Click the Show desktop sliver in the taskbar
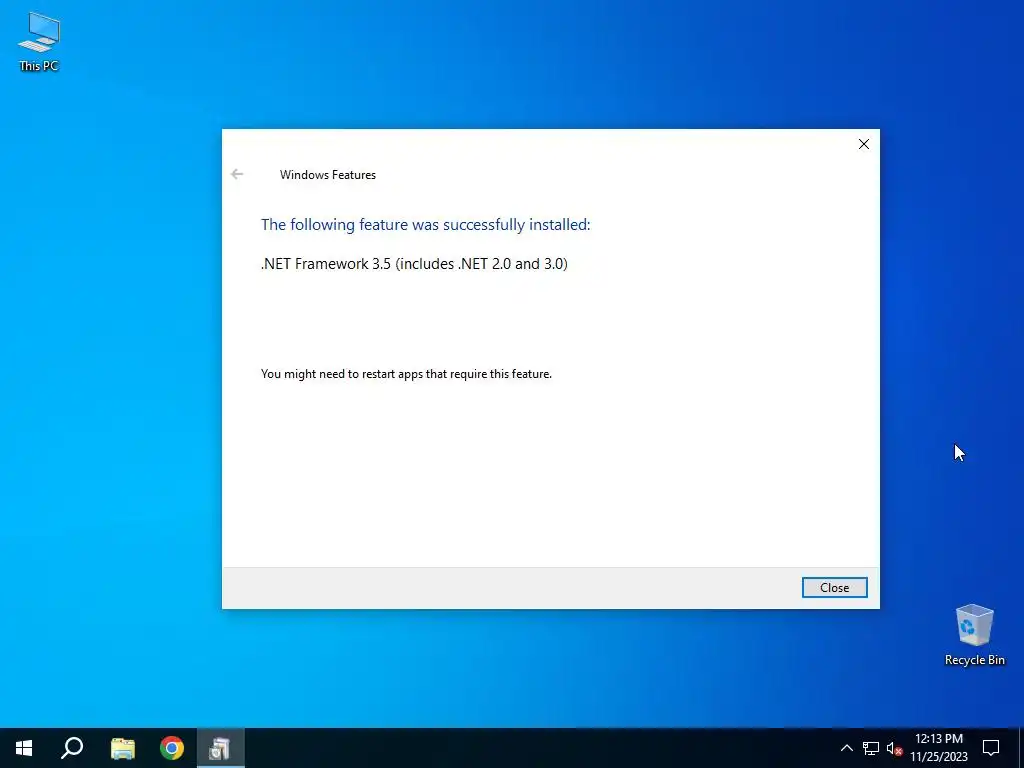This screenshot has height=768, width=1024. coord(1021,748)
